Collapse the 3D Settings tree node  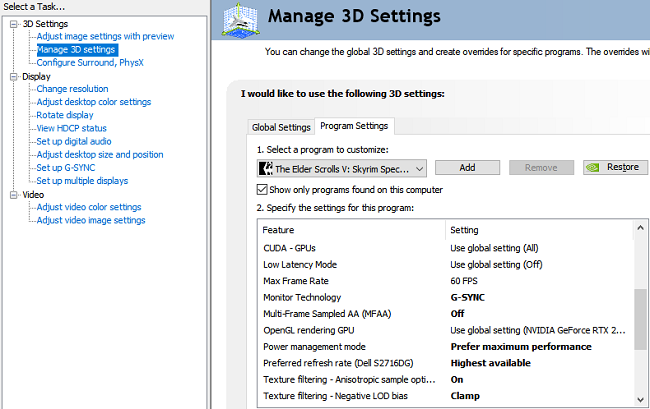click(x=14, y=23)
